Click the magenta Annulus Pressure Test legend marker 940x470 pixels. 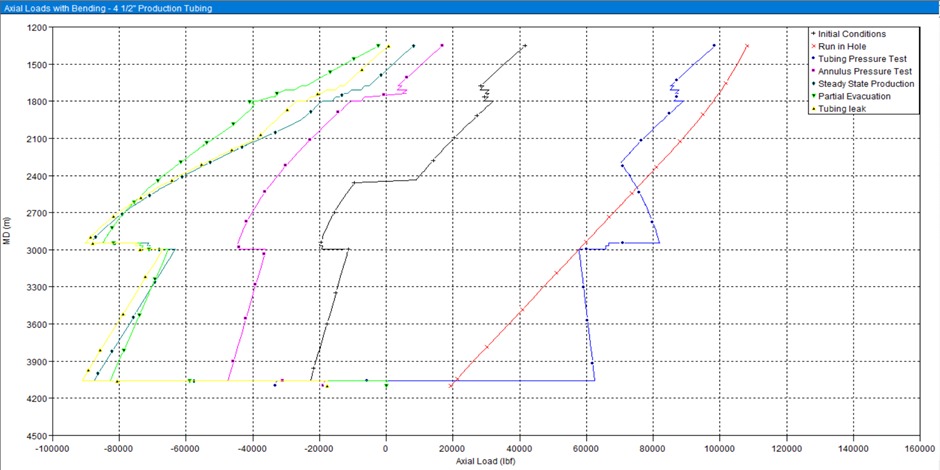click(812, 72)
